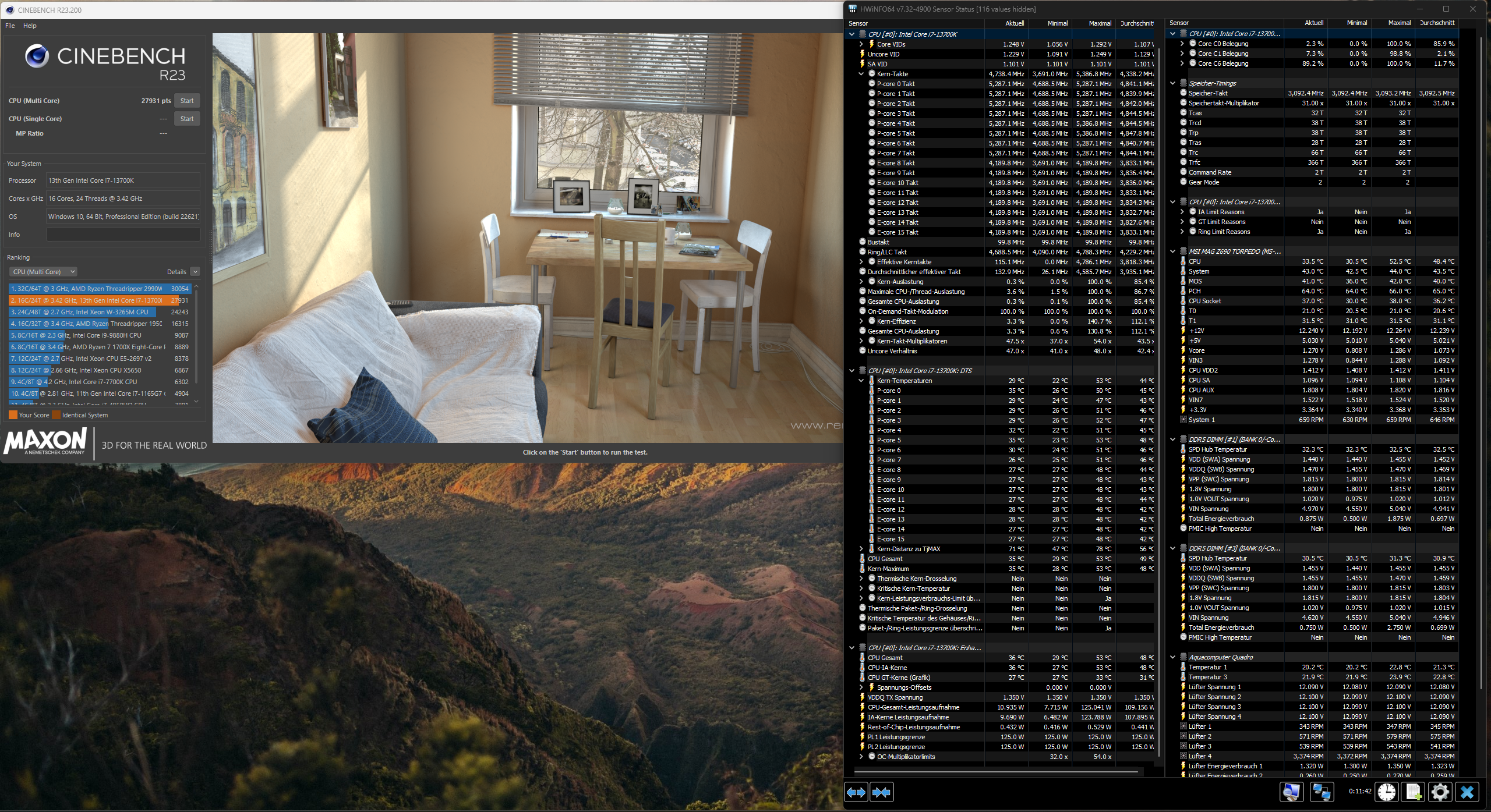Image resolution: width=1491 pixels, height=812 pixels.
Task: Start logging with the sheet plus icon
Action: [1414, 792]
